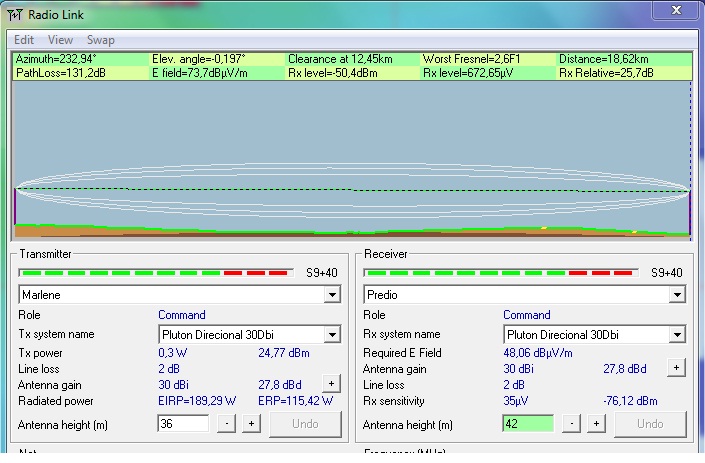The height and width of the screenshot is (463, 705).
Task: Expand the Predio receiver station dropdown
Action: click(677, 295)
